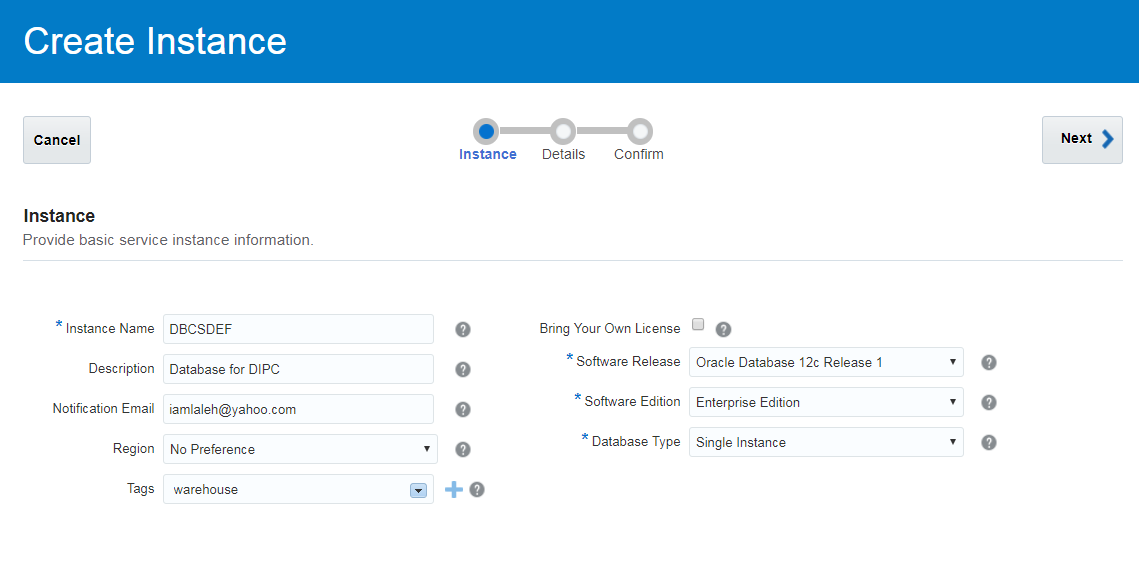Open the Region dropdown
Image resolution: width=1139 pixels, height=571 pixels.
point(300,449)
